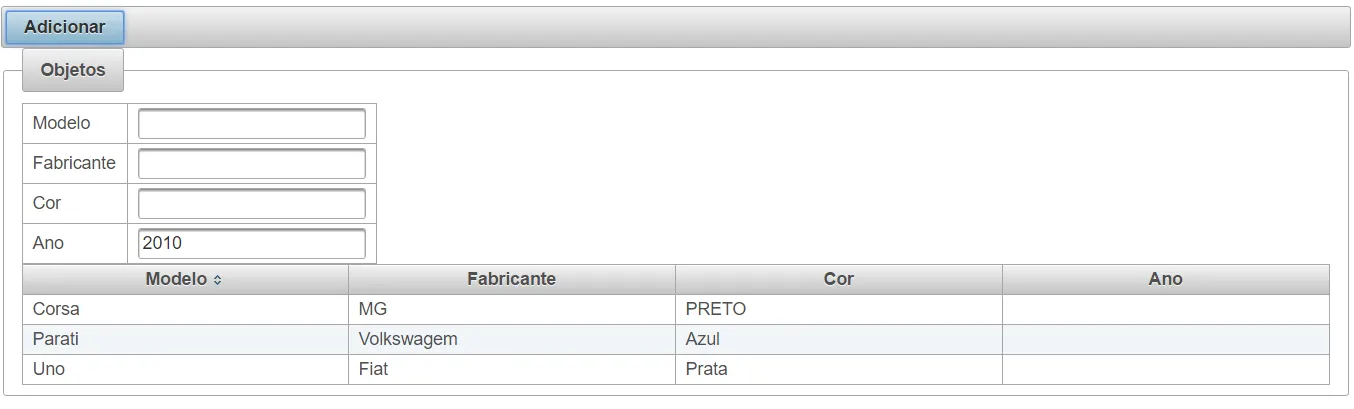Click into the Fabricante input field

tap(252, 164)
